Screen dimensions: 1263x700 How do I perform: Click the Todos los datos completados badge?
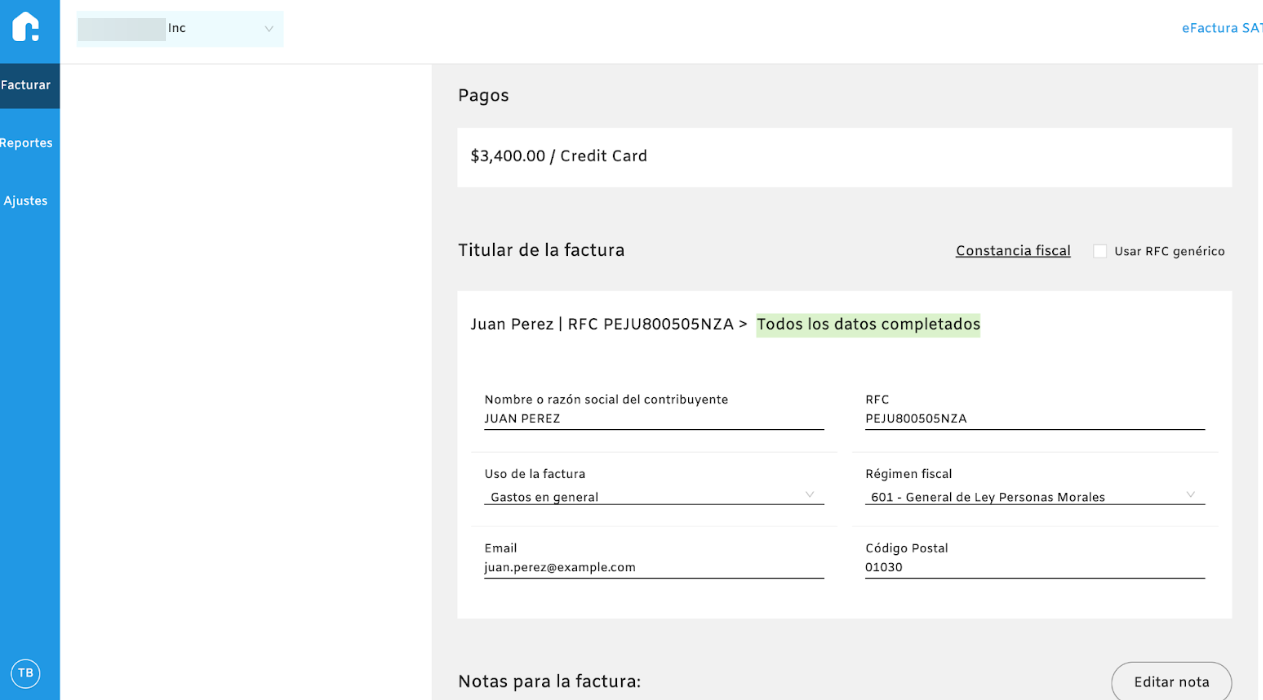click(x=868, y=324)
